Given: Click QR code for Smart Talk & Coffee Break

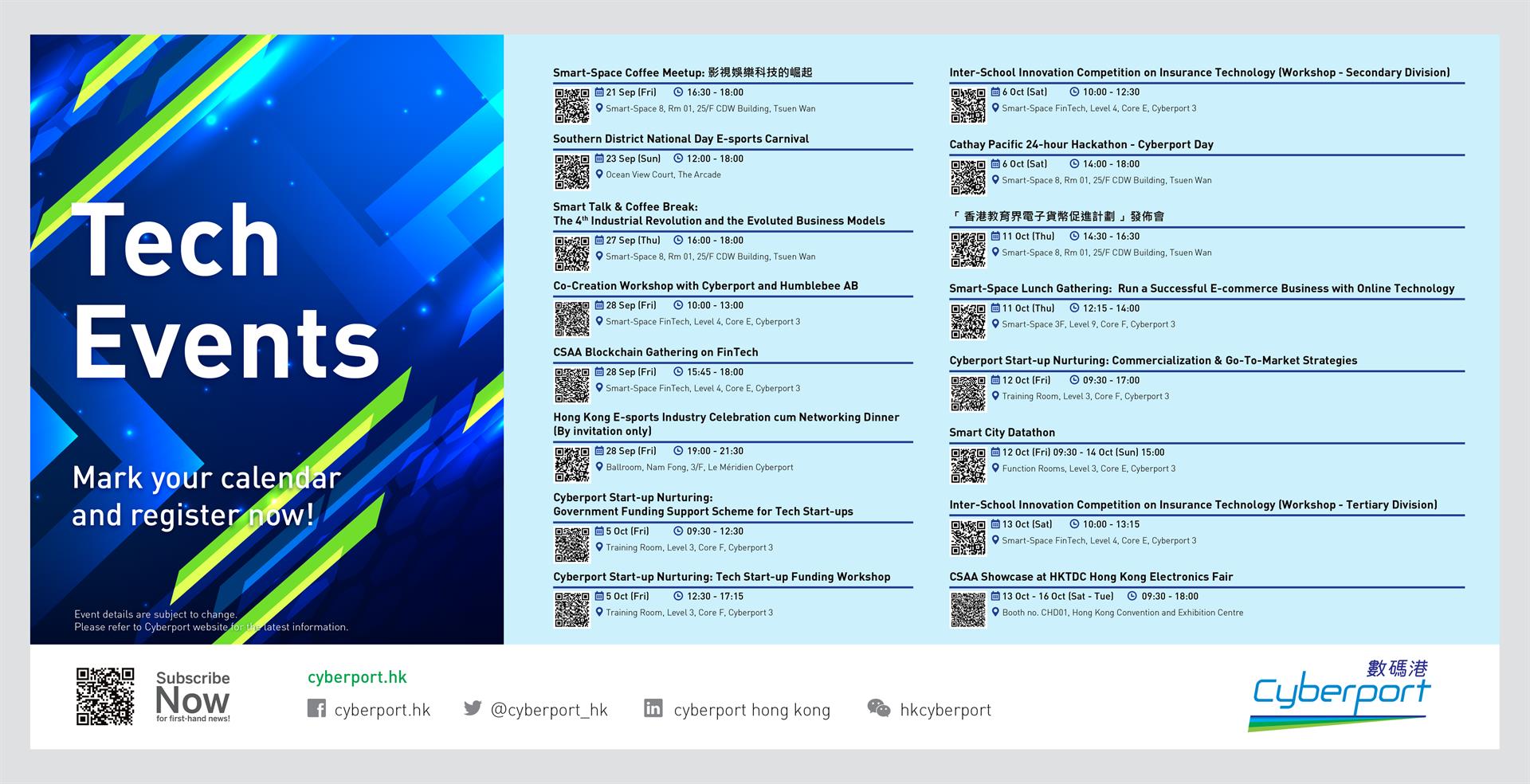Looking at the screenshot, I should (x=572, y=253).
